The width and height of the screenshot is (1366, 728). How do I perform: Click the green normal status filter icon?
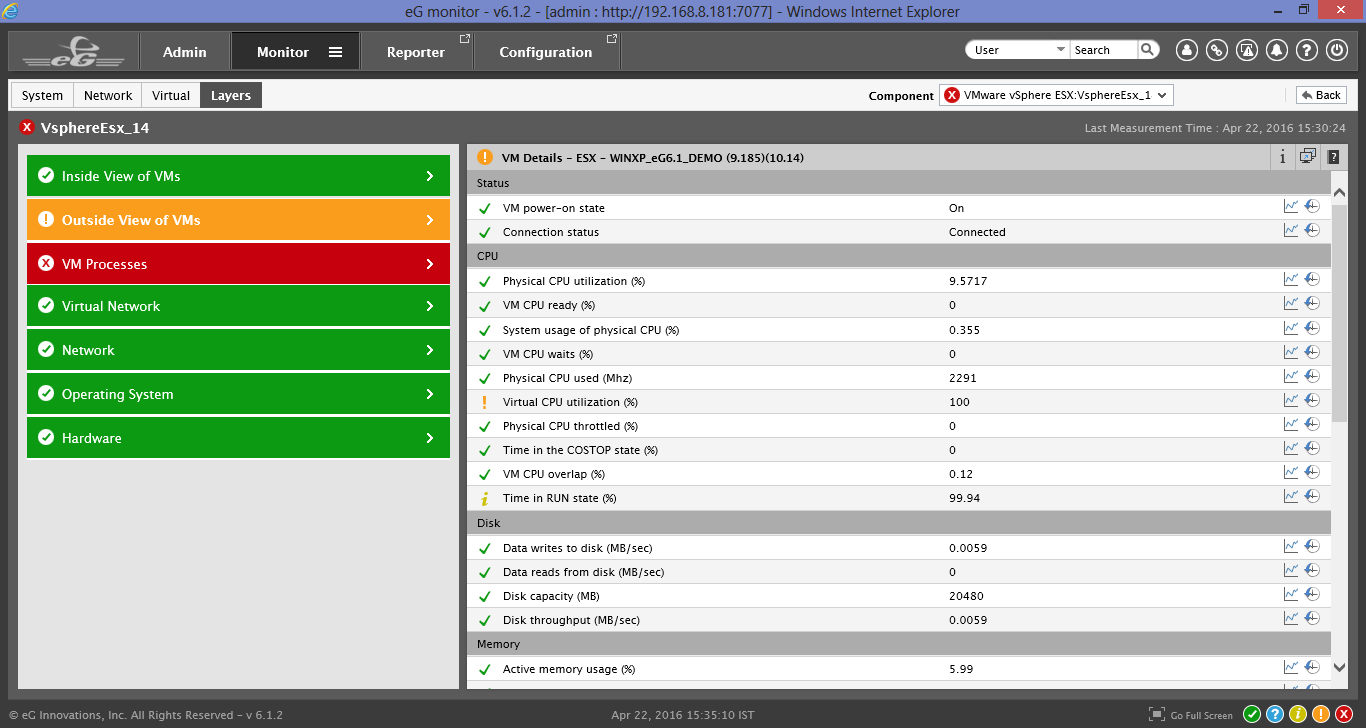point(1252,714)
